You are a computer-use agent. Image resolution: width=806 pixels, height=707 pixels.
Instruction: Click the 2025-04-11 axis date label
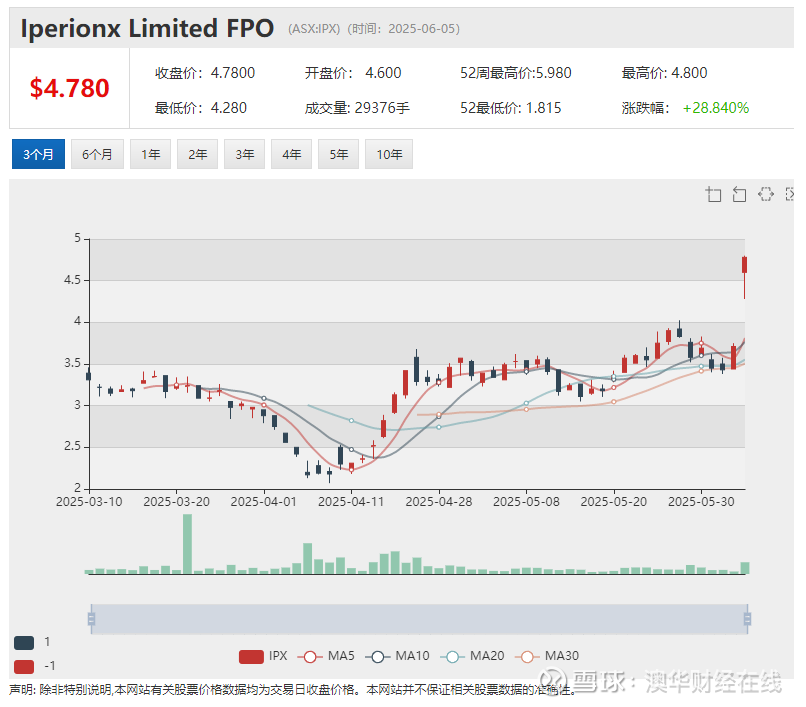pyautogui.click(x=351, y=502)
